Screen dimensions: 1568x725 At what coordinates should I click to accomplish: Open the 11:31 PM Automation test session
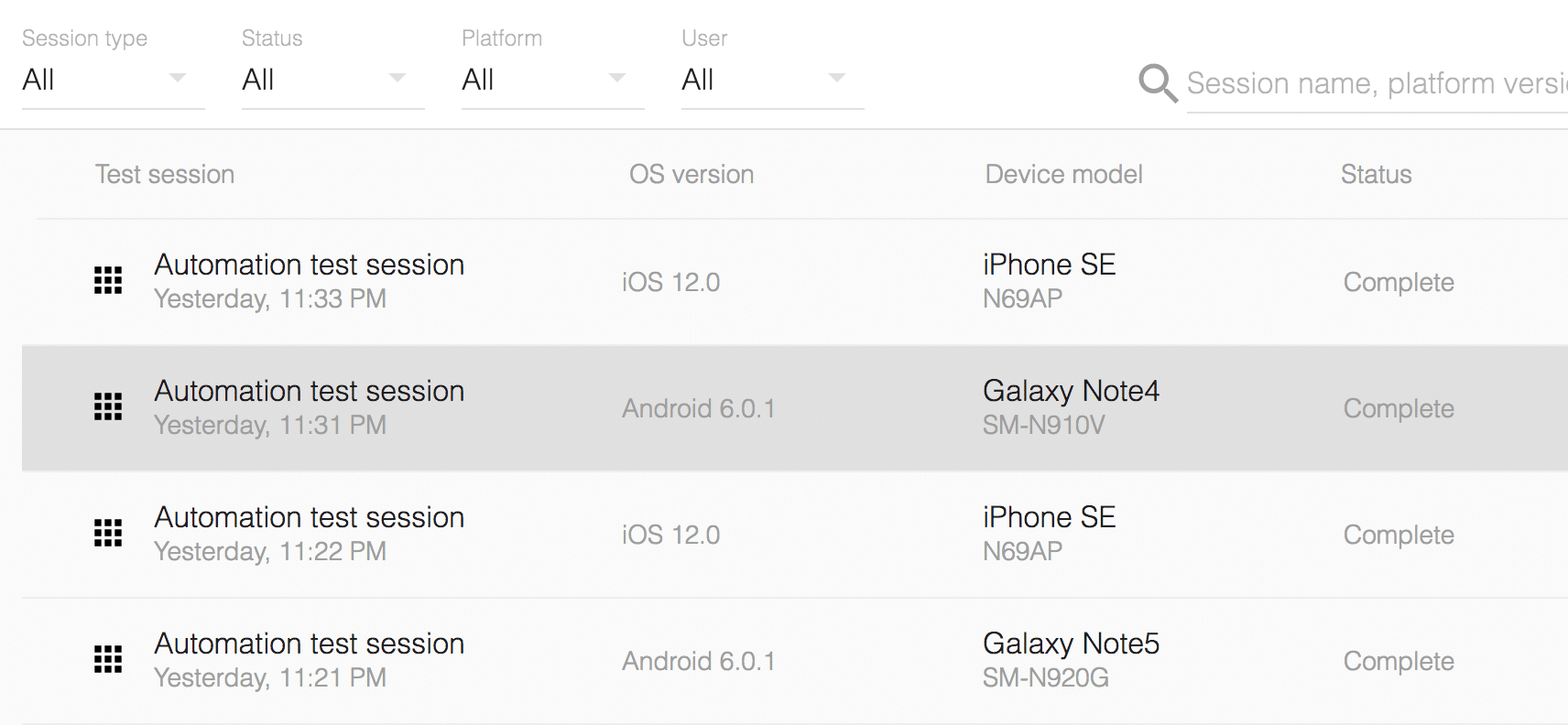coord(309,391)
